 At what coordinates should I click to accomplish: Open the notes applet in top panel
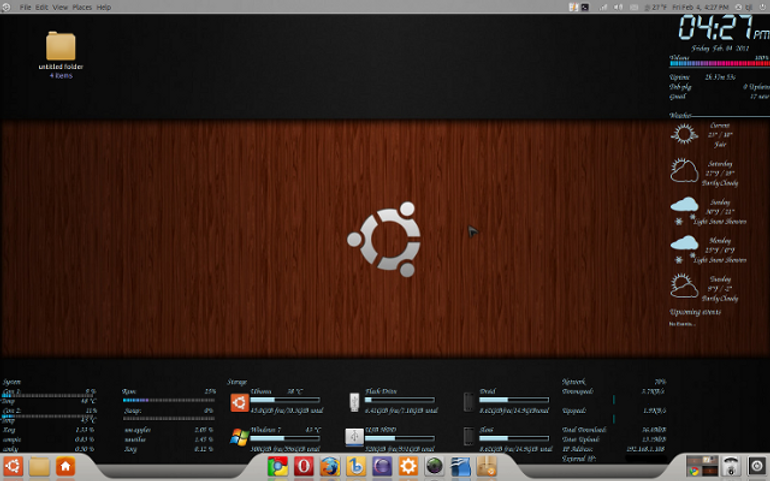tap(573, 7)
